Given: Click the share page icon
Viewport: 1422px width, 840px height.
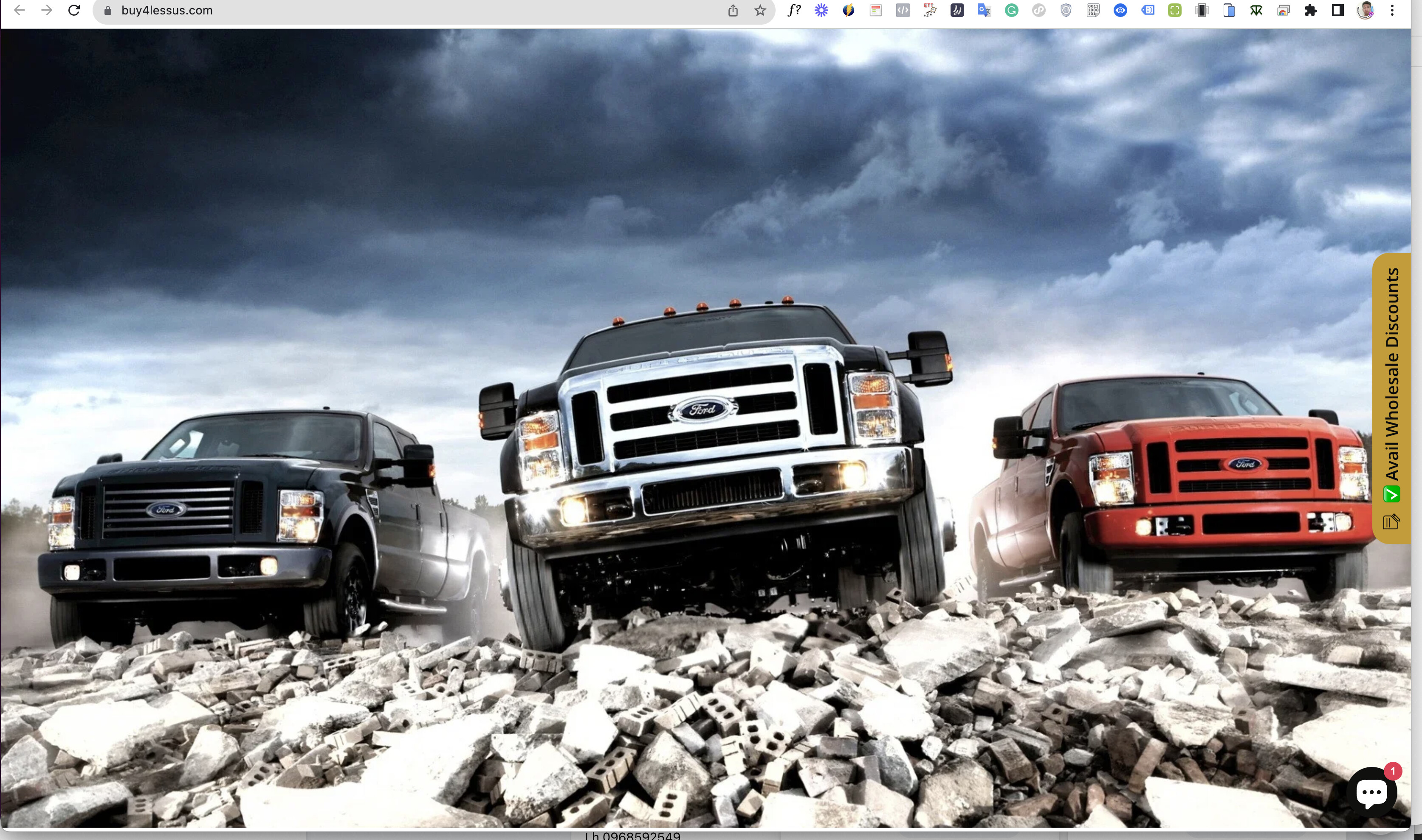Looking at the screenshot, I should click(x=733, y=10).
